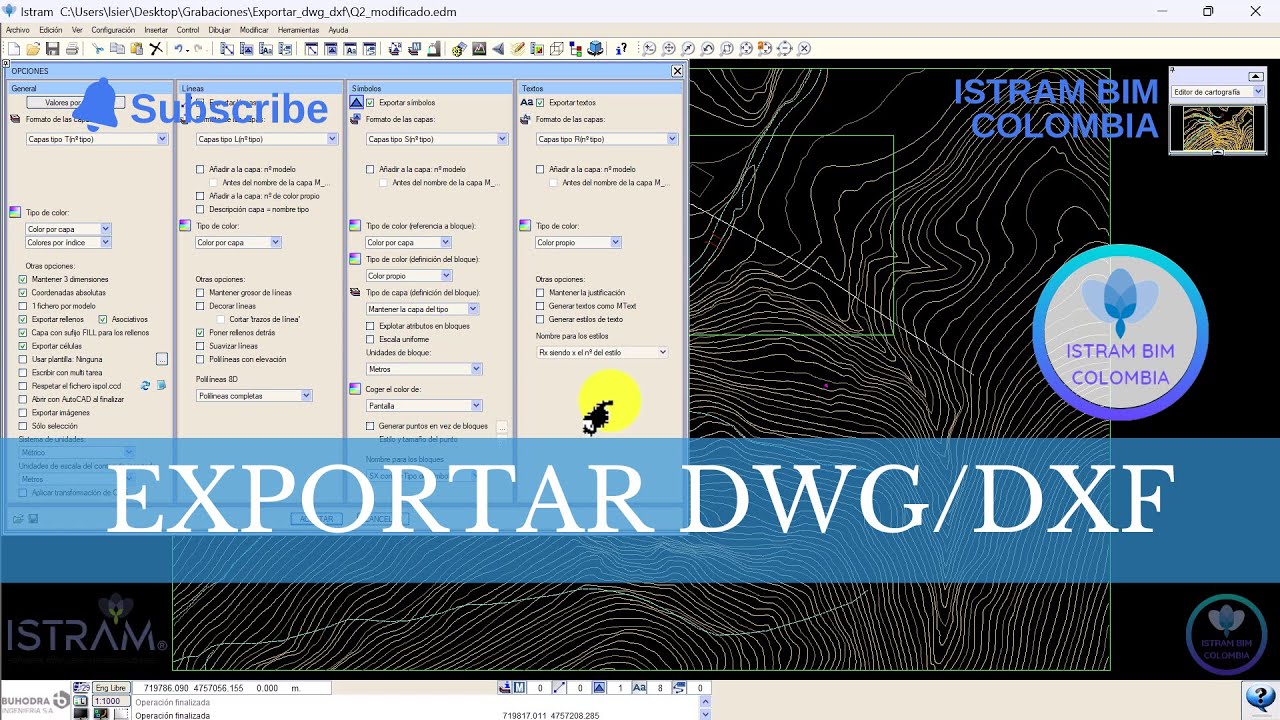Open Capas tipo L(nº tipo) dropdown

tap(267, 139)
